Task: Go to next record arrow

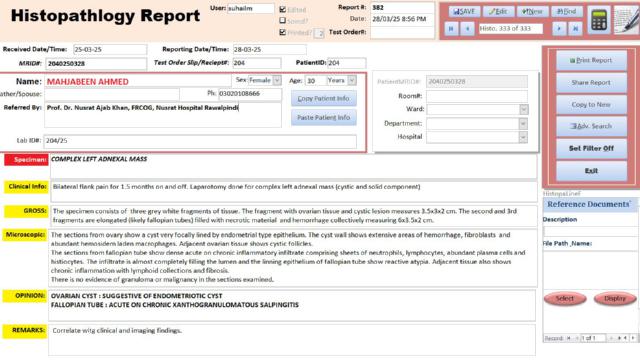Action: pos(559,29)
